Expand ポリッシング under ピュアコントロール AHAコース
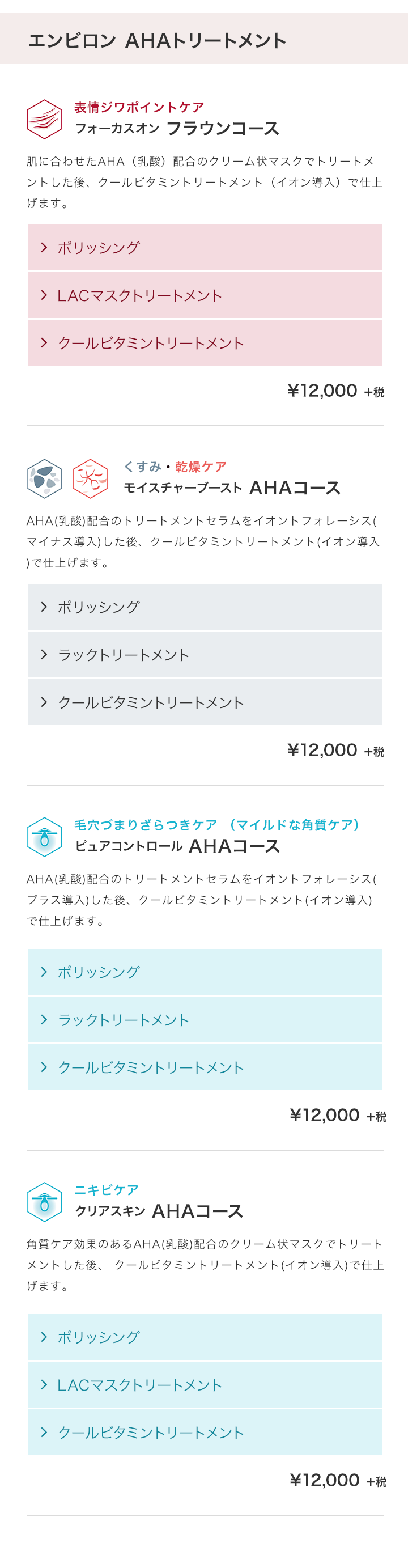 (x=205, y=972)
